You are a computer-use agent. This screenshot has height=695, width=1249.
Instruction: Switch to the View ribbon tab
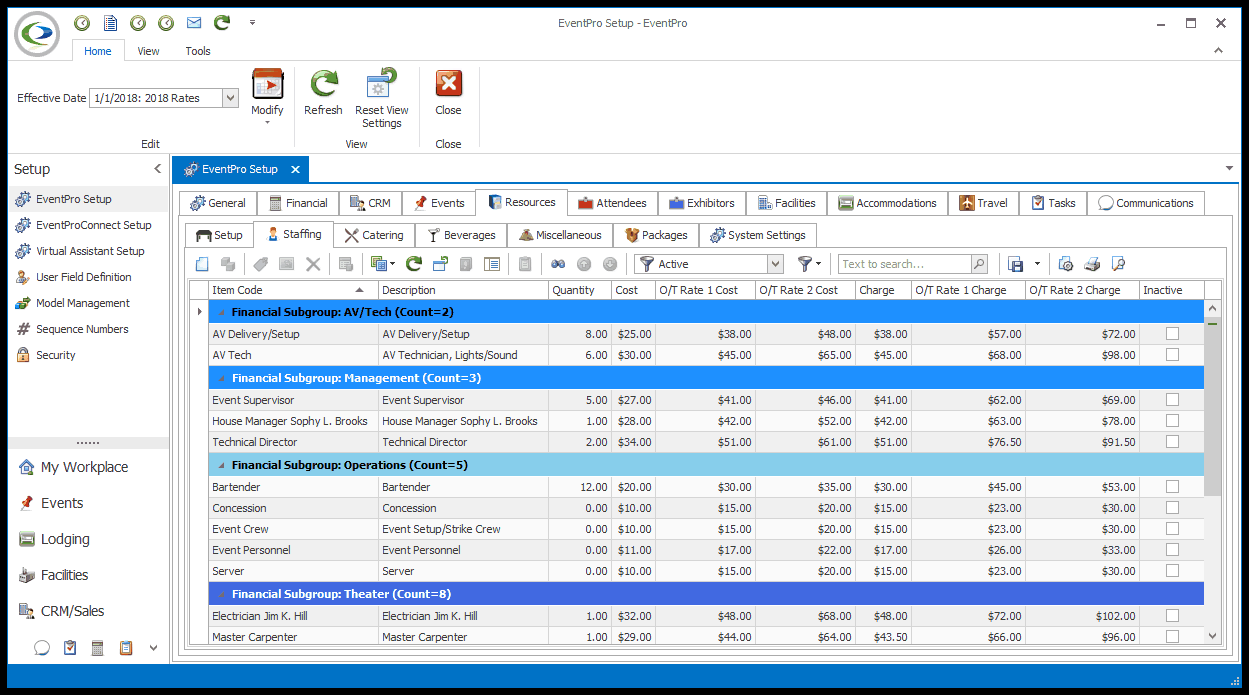pos(148,51)
